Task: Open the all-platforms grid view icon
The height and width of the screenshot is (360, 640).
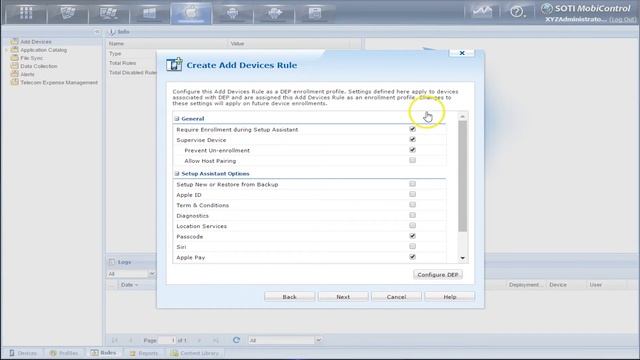Action: [26, 13]
